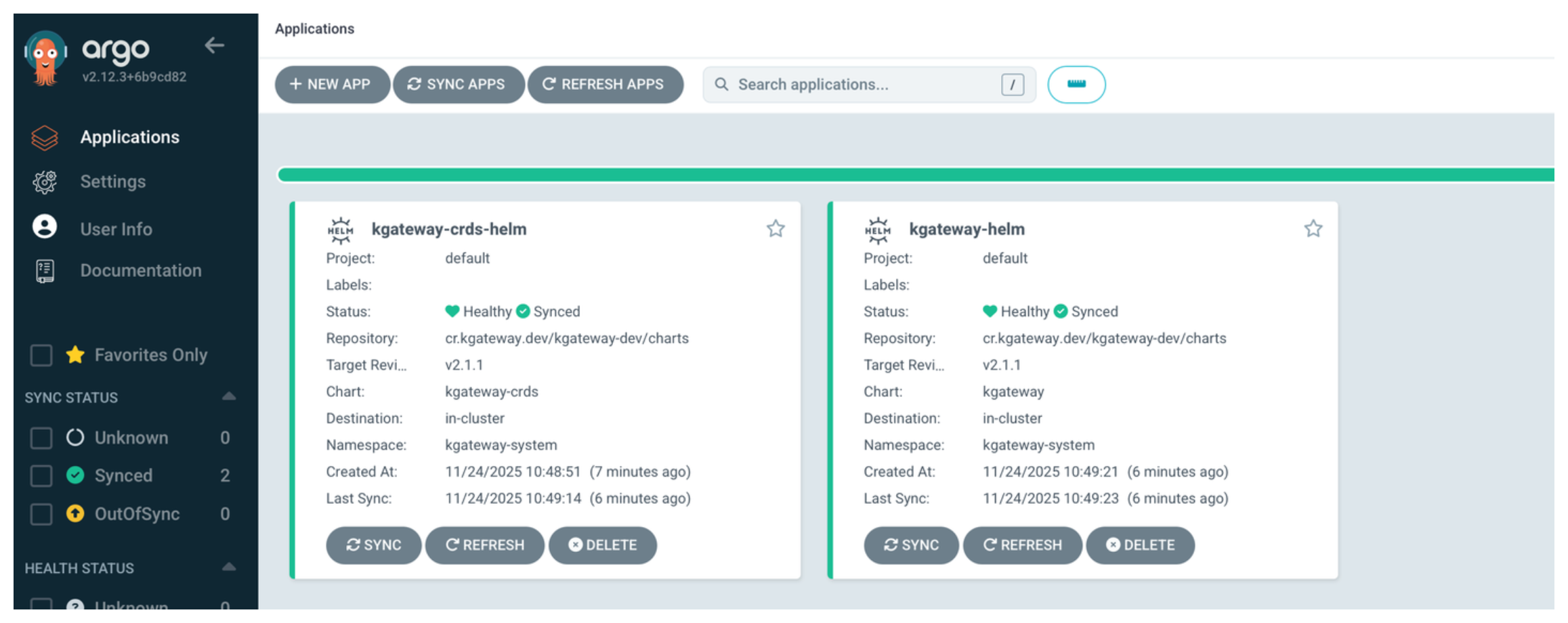Viewport: 1568px width, 623px height.
Task: Click the Helm icon on kgateway-helm card
Action: 878,230
